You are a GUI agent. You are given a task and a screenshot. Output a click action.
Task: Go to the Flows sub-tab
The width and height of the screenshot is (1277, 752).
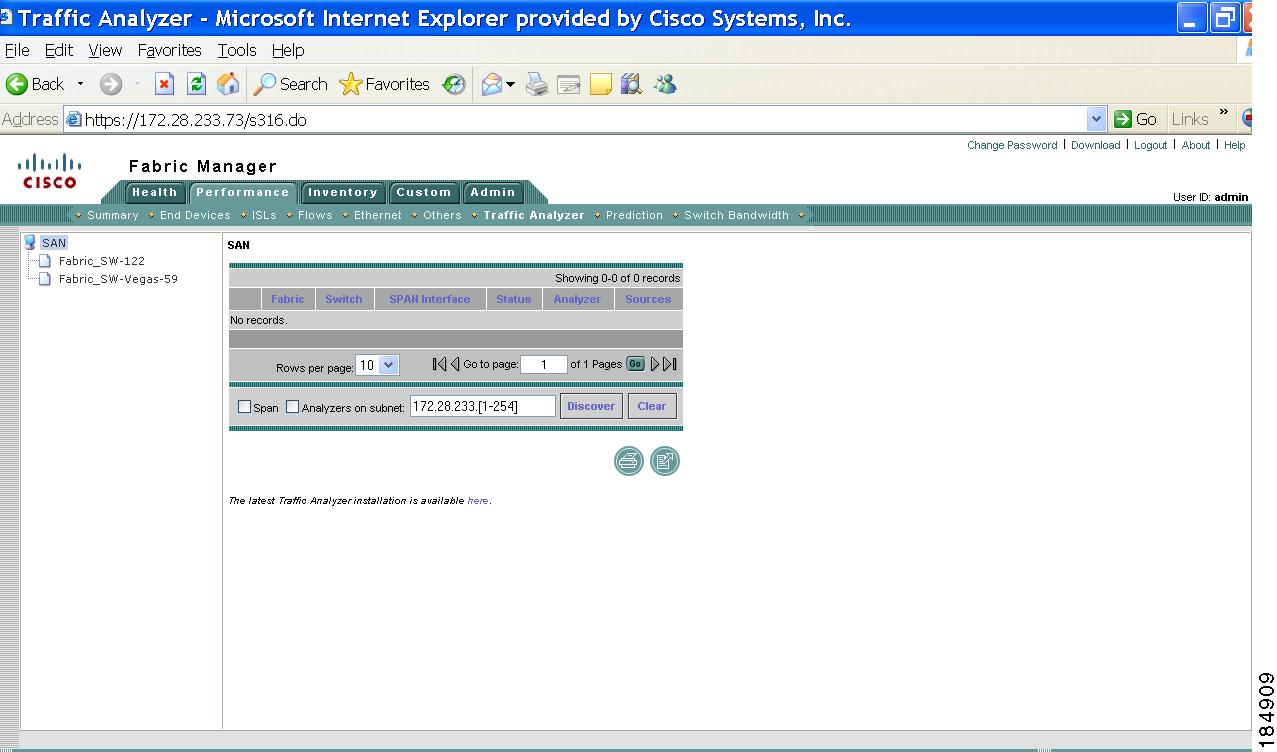coord(315,215)
